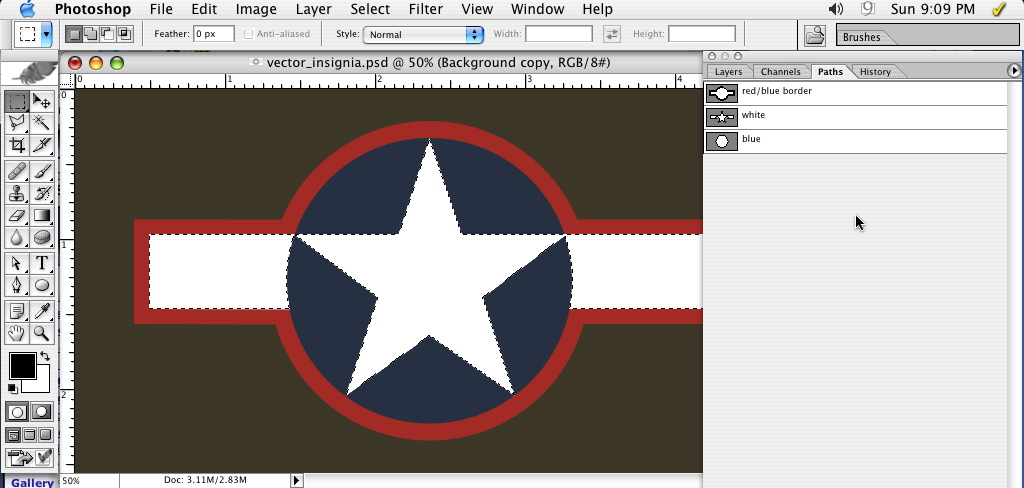
Task: Select the Zoom magnifier tool
Action: pos(42,333)
